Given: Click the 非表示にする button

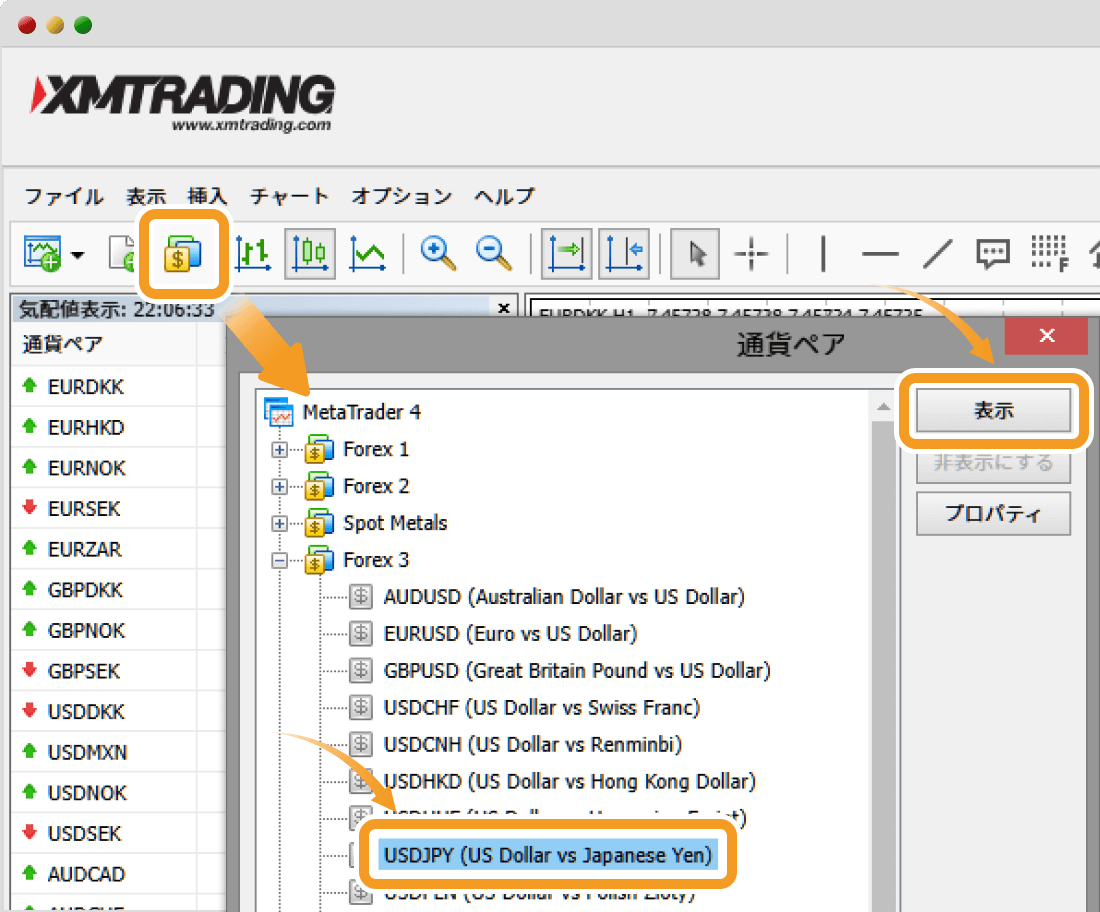Looking at the screenshot, I should pos(993,464).
